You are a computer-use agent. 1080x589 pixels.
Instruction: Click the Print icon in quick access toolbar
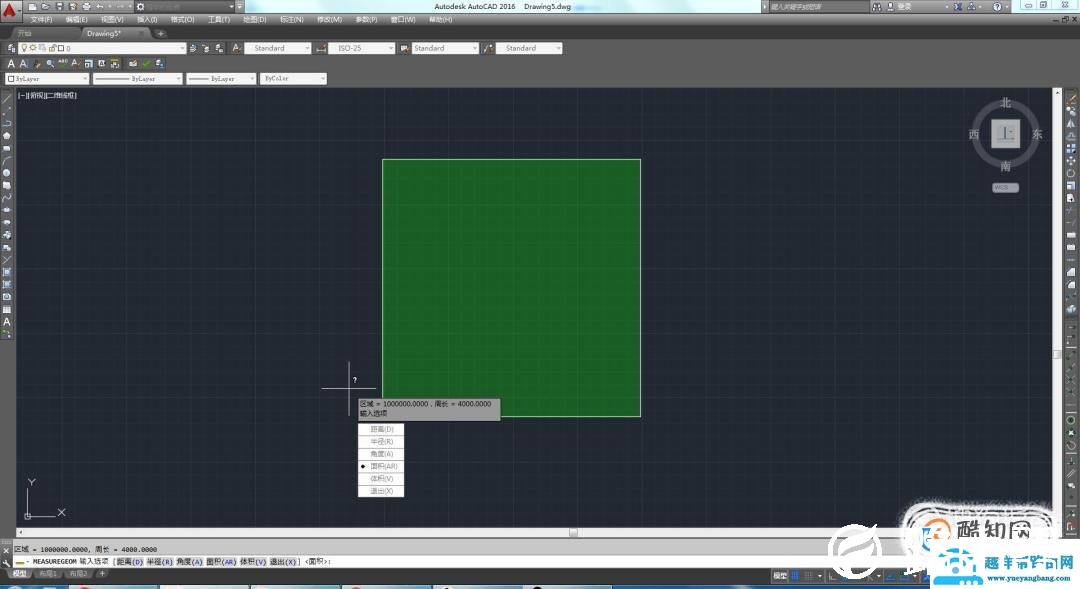[85, 6]
